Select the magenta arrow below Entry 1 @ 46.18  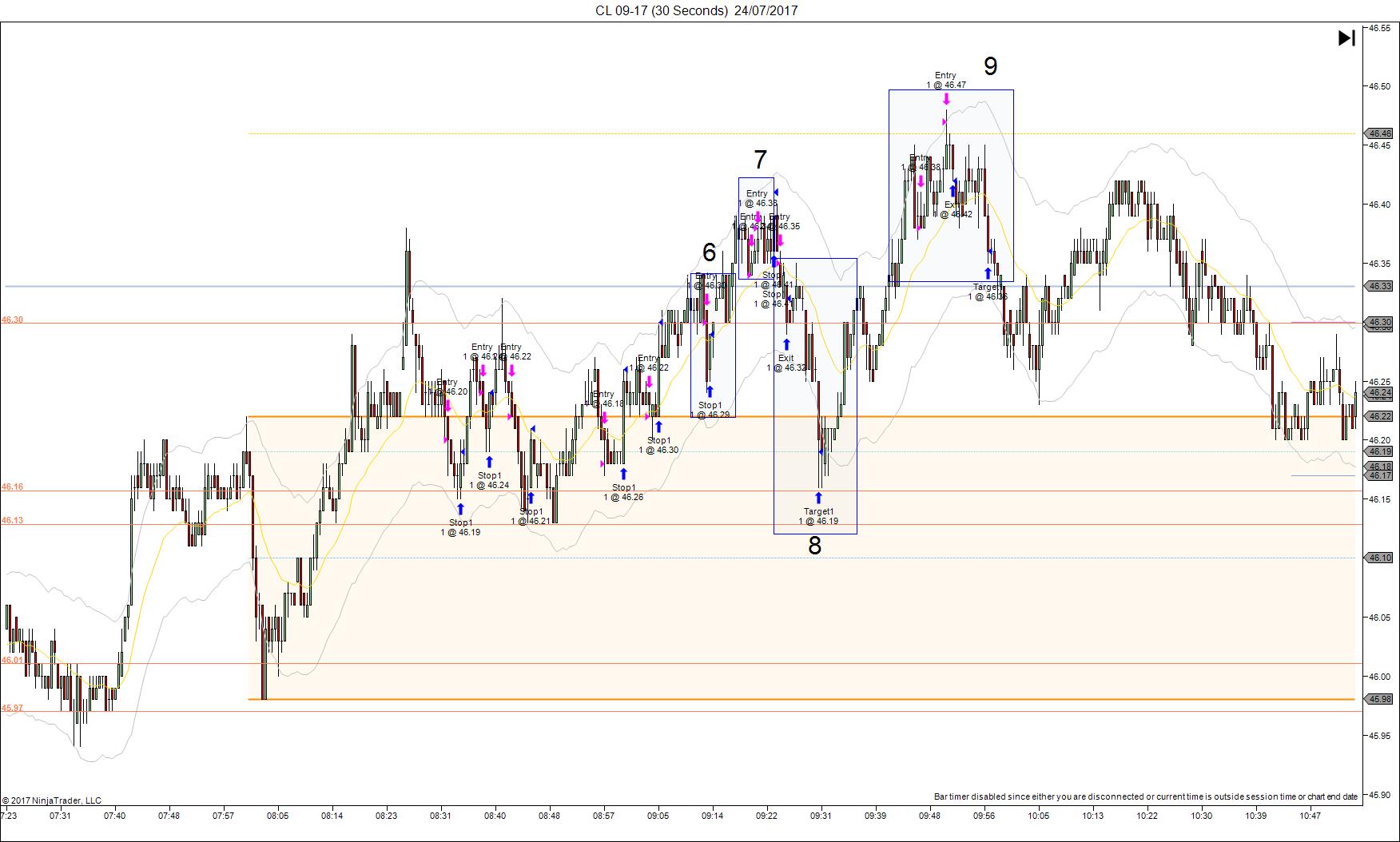tap(604, 417)
